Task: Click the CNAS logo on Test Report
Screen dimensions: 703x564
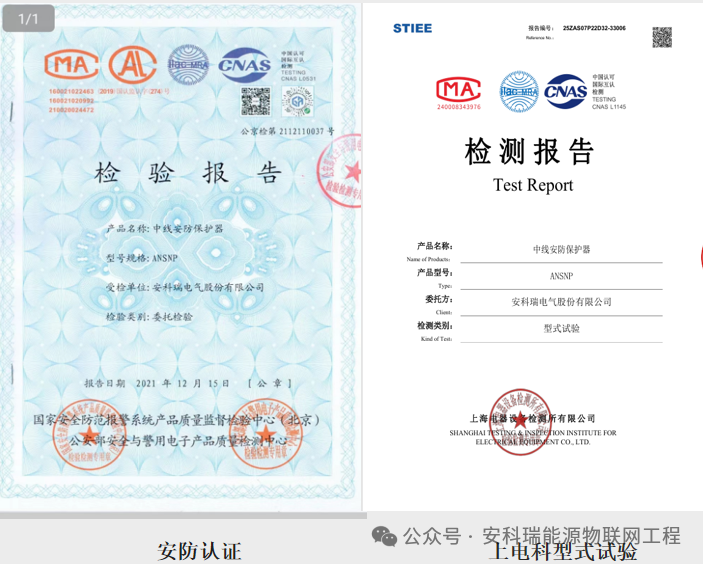Action: 565,91
